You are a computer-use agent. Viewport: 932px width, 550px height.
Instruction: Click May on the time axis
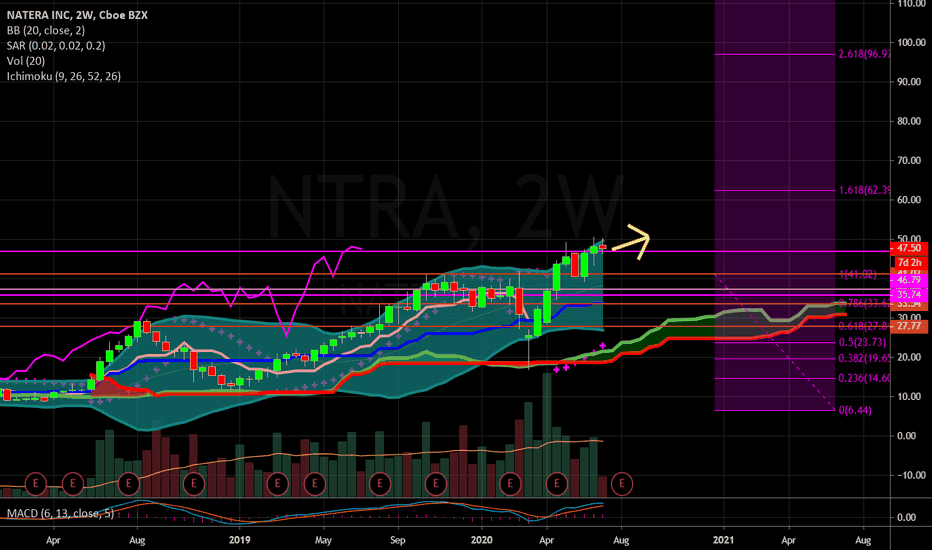(x=323, y=540)
